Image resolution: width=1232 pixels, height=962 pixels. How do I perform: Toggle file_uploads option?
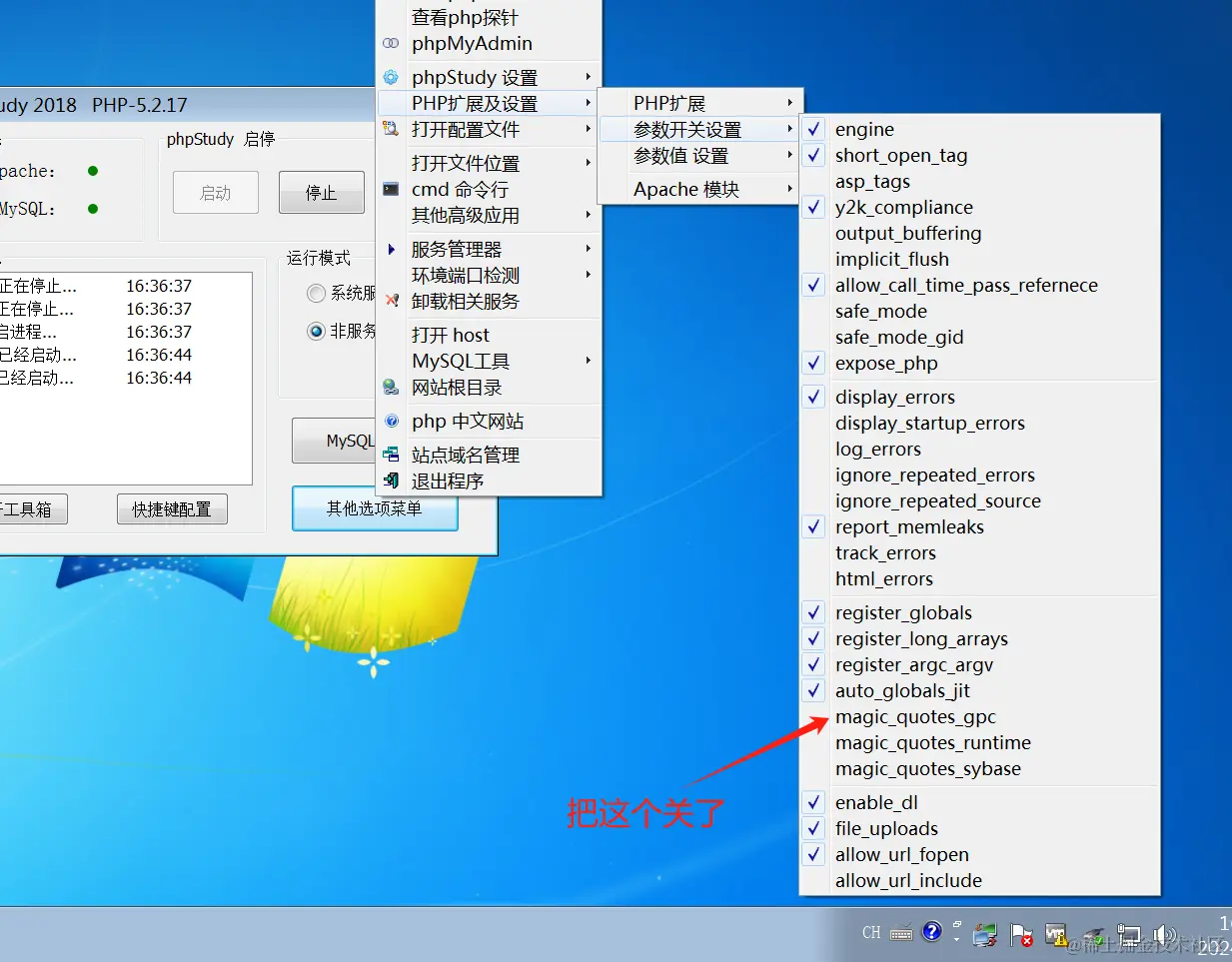(980, 828)
